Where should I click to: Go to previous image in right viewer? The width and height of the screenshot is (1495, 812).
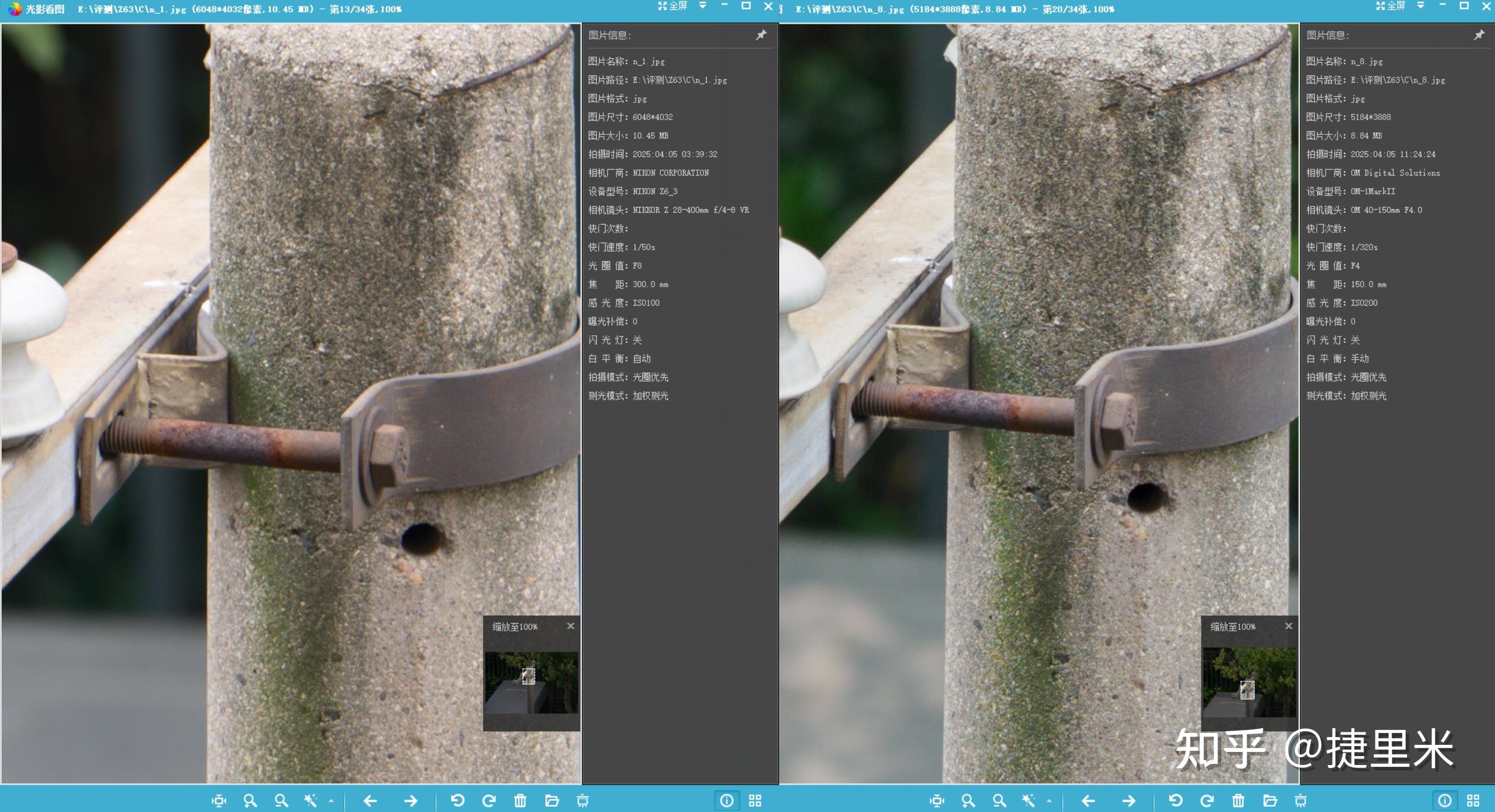[1088, 801]
